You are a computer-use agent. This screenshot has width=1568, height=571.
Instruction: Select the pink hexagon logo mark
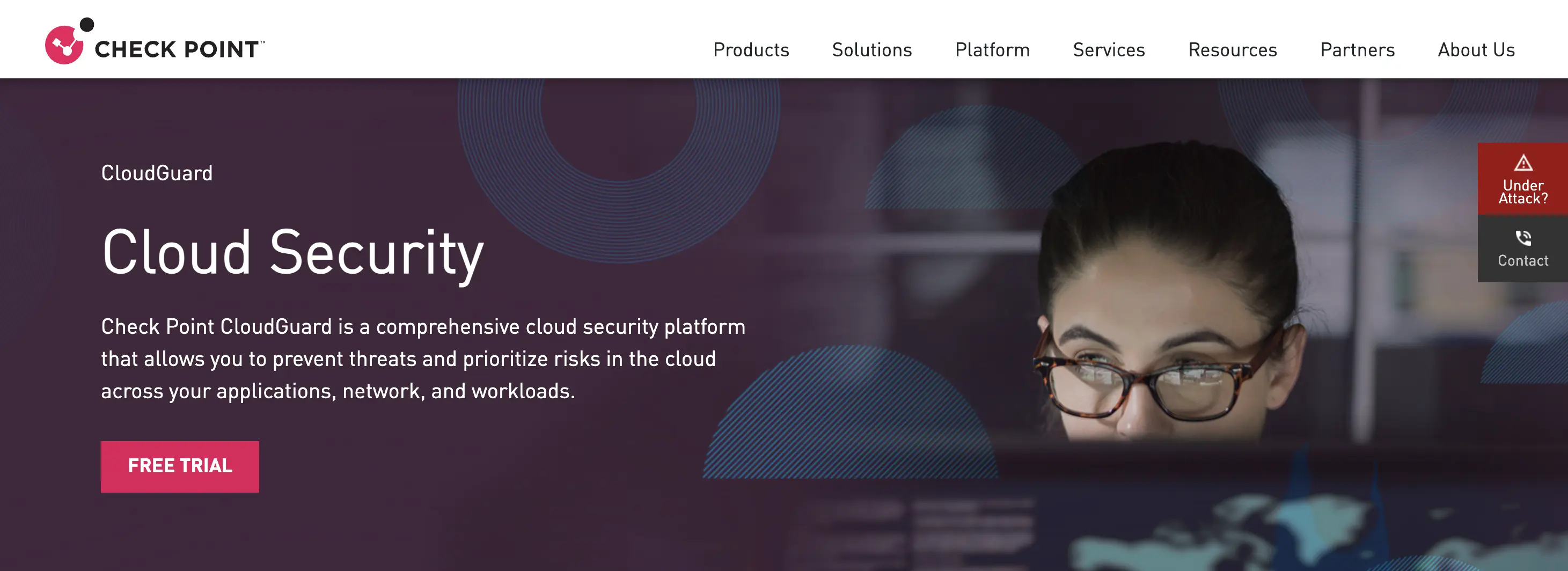tap(65, 46)
